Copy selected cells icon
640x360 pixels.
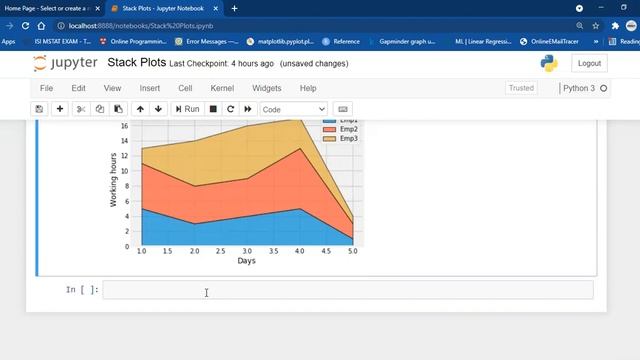tap(100, 109)
